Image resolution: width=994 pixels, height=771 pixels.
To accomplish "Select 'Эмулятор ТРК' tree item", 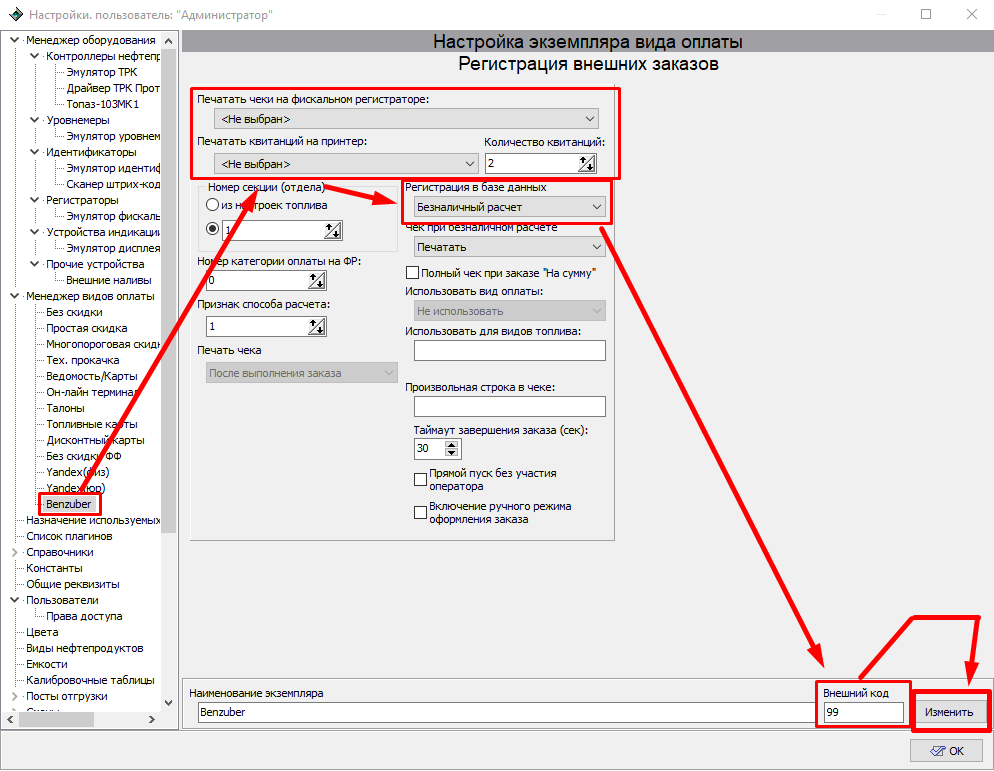I will (x=101, y=72).
